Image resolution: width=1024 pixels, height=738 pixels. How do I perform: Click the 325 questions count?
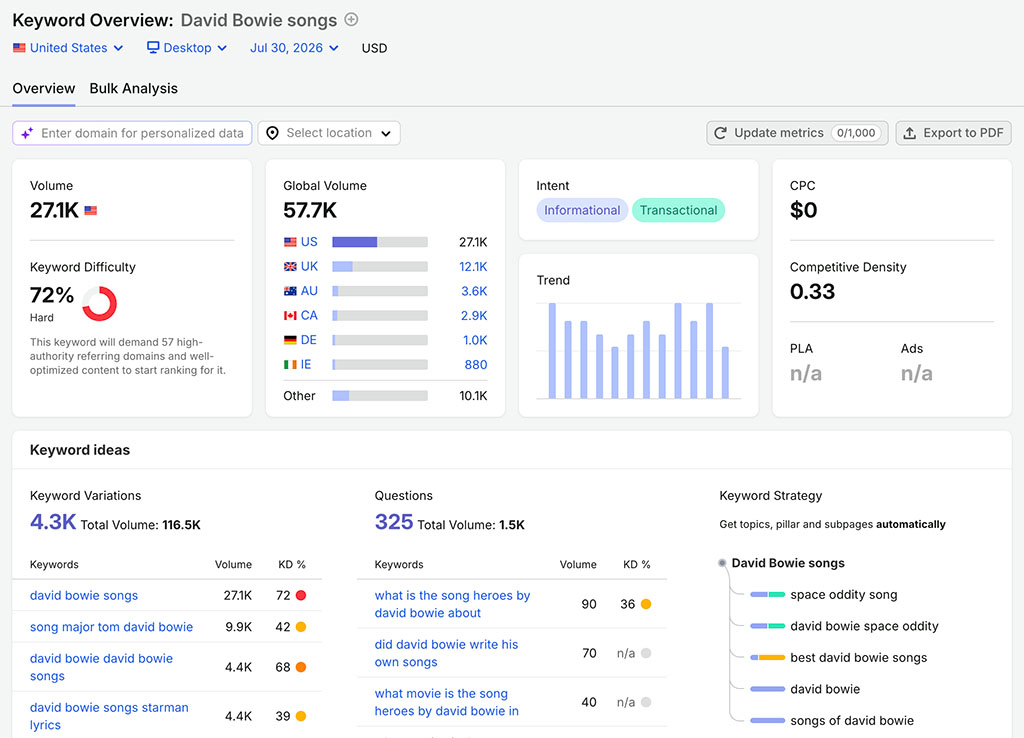click(x=394, y=522)
